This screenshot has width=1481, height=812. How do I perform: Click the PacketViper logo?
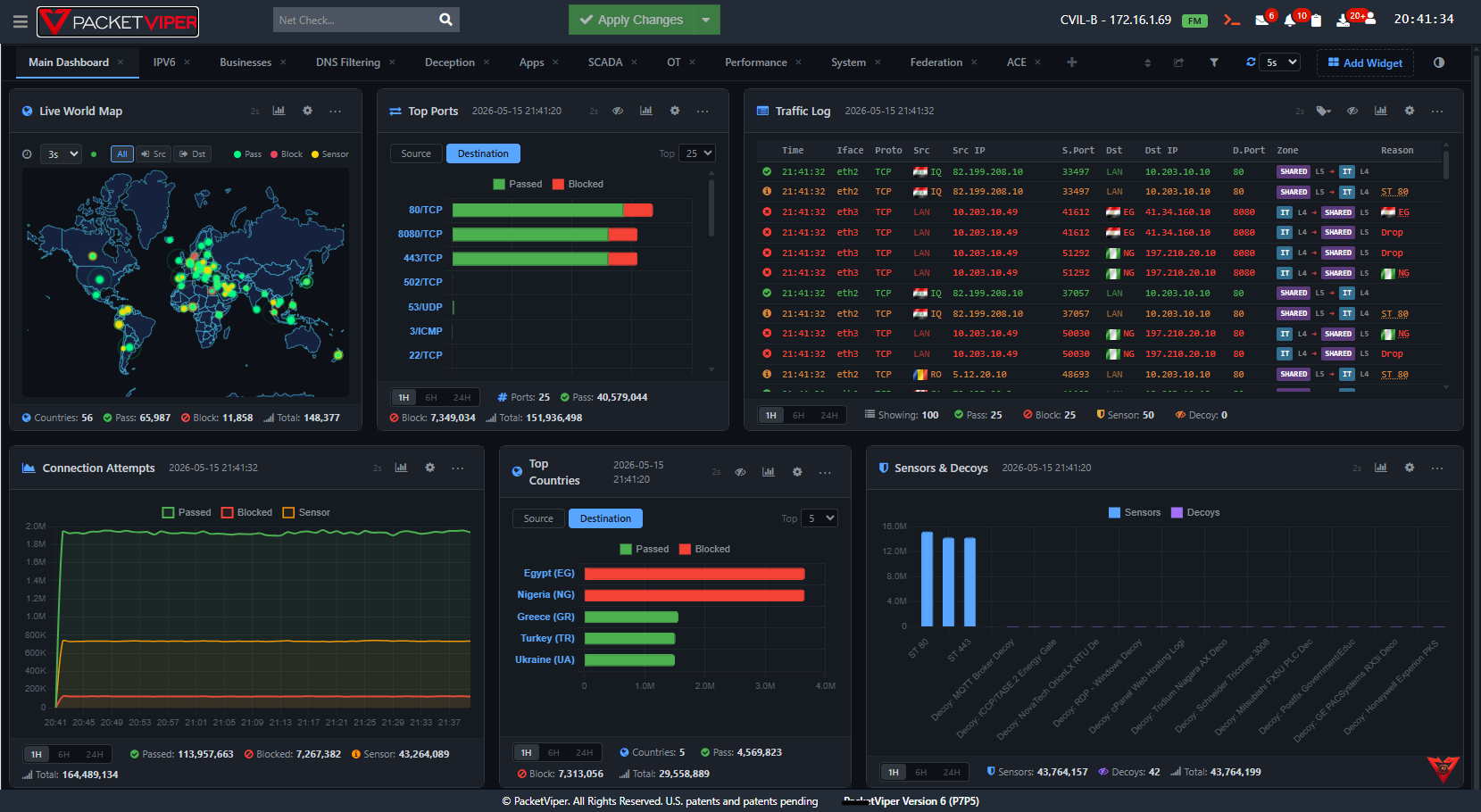click(118, 21)
